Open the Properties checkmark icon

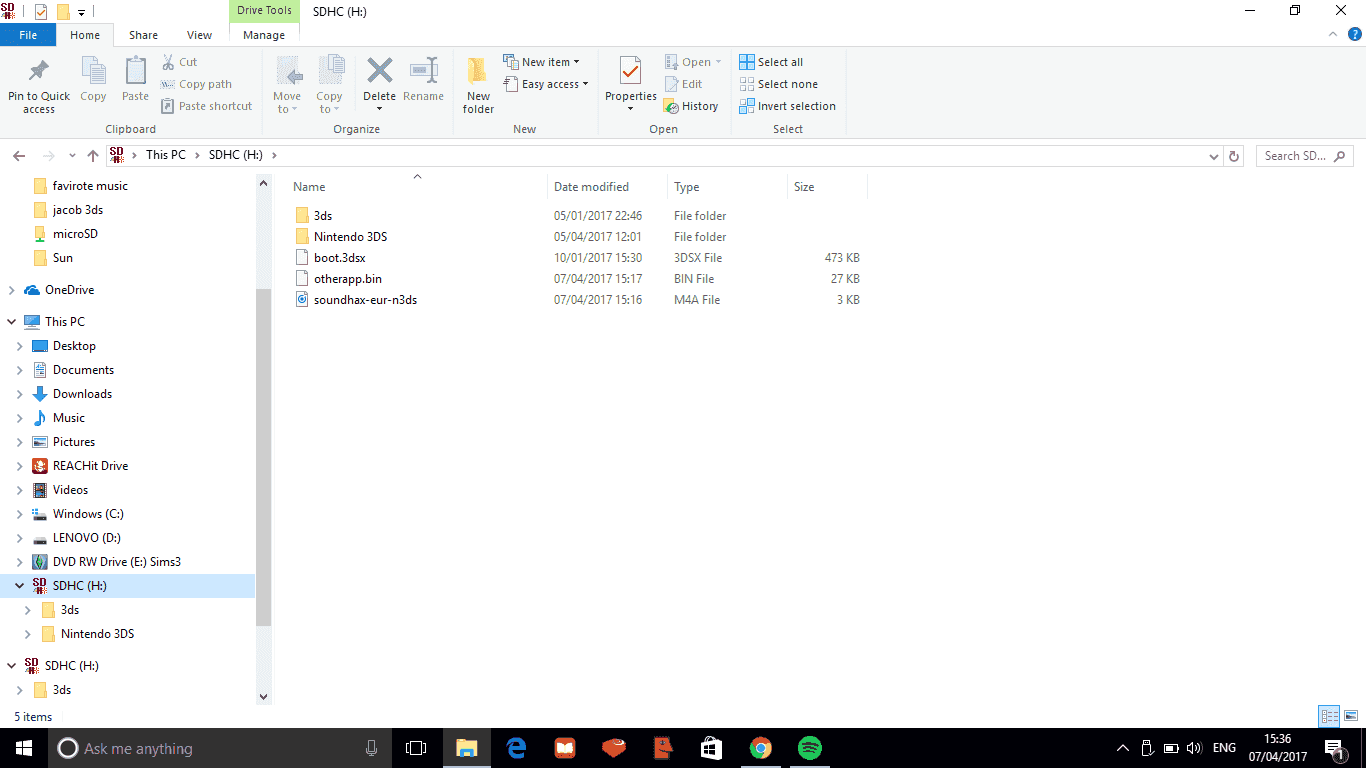pos(630,71)
